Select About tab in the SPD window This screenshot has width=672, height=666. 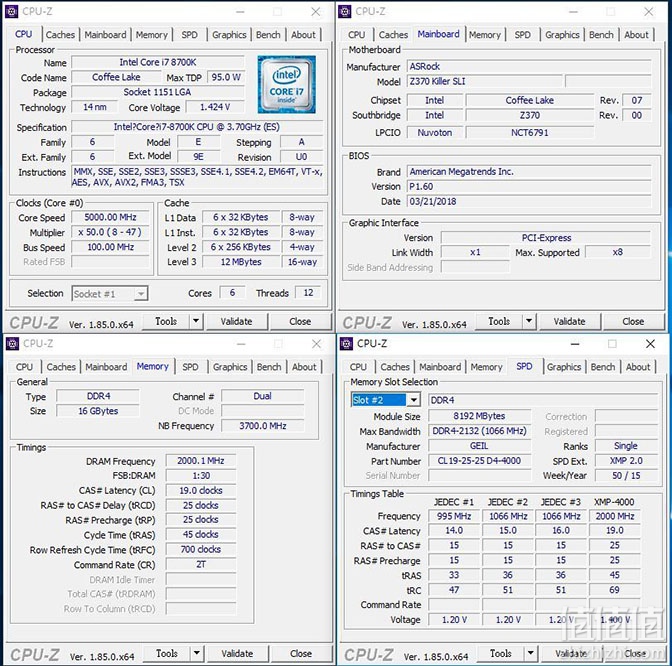click(x=638, y=367)
